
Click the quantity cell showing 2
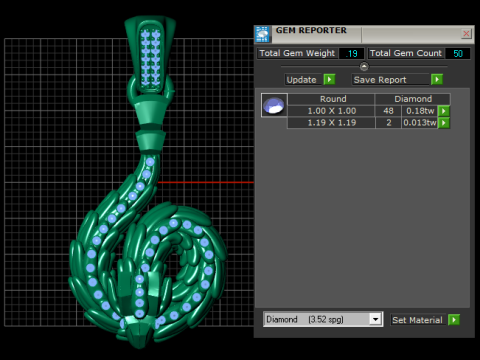point(388,123)
